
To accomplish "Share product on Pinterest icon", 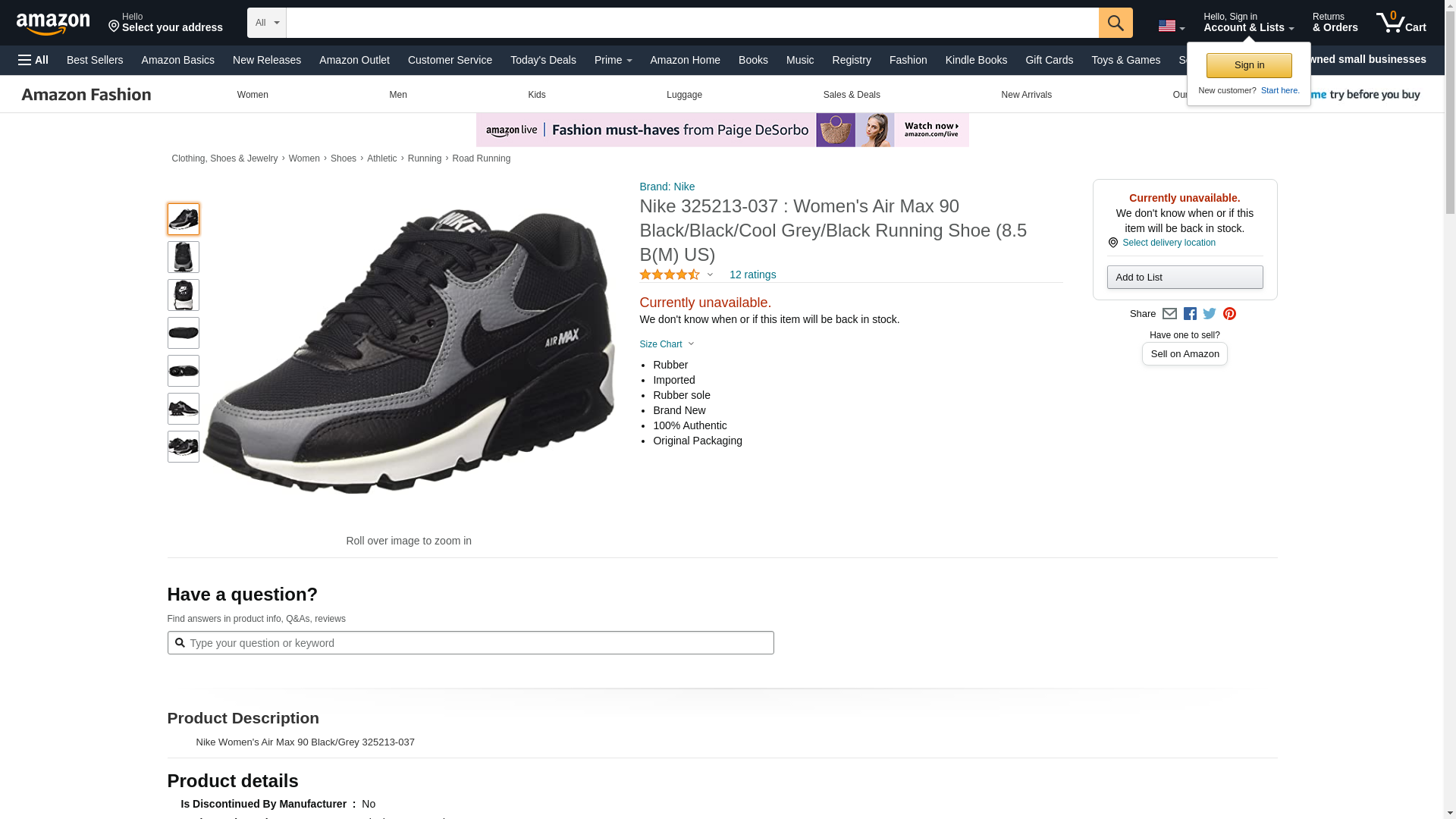I will click(1229, 314).
